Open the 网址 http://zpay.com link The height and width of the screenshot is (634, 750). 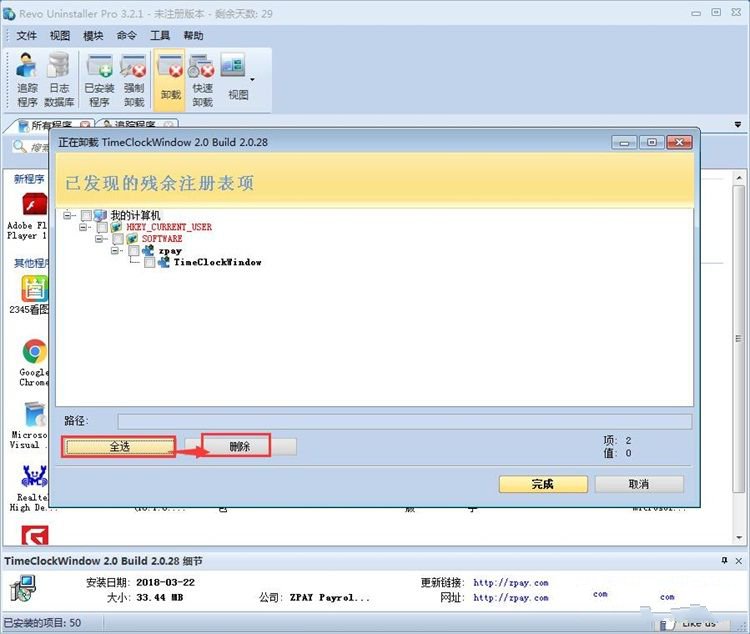(510, 598)
